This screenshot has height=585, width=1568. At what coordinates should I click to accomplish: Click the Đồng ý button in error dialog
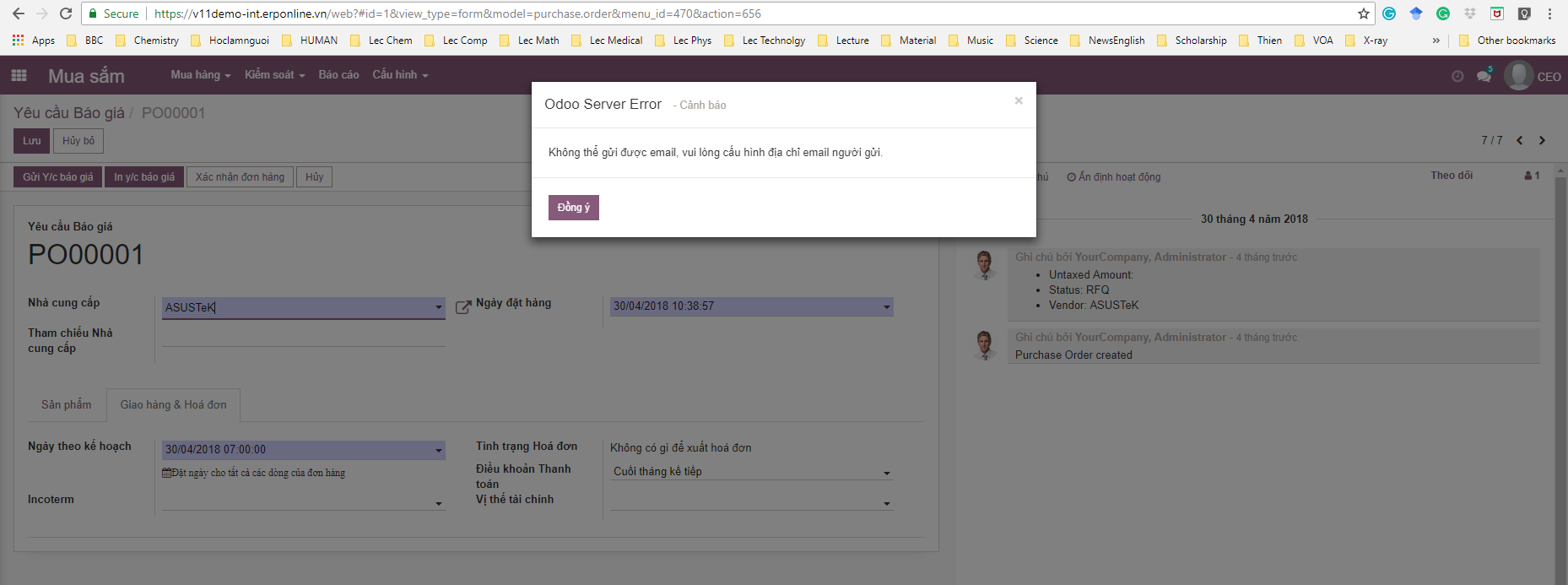point(574,208)
